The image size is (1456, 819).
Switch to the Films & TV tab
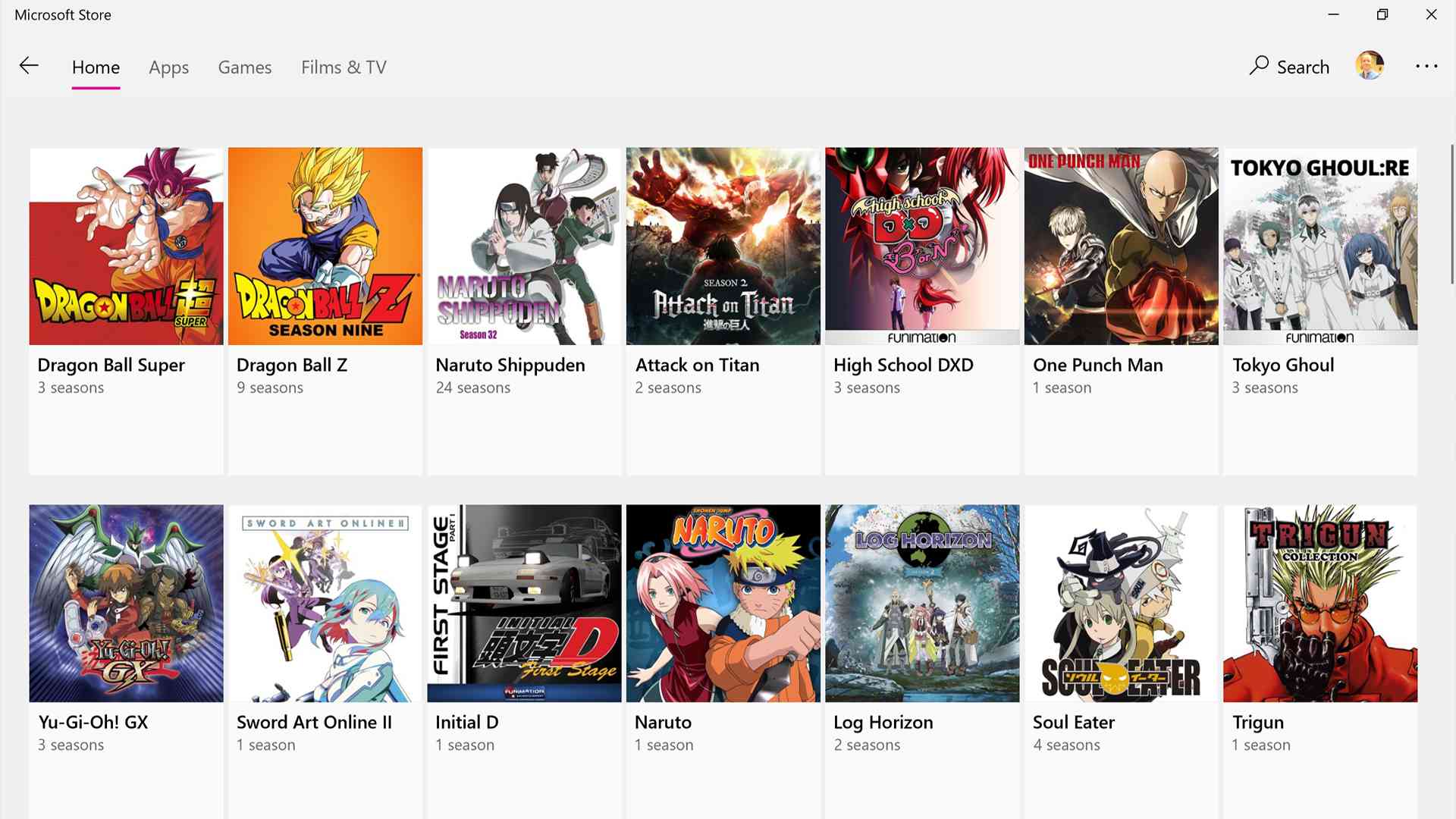tap(344, 66)
